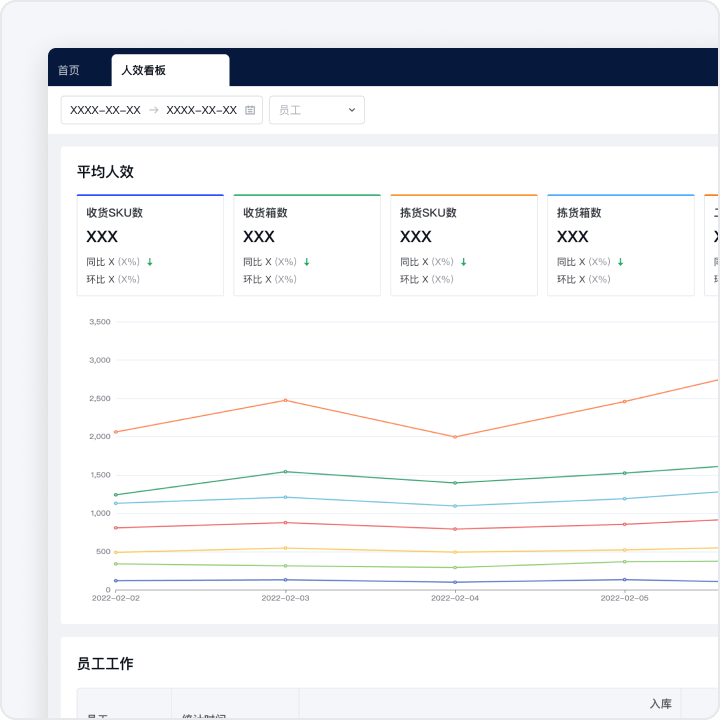Viewport: 720px width, 720px height.
Task: Select the 收货箱数 metric card
Action: [x=307, y=245]
